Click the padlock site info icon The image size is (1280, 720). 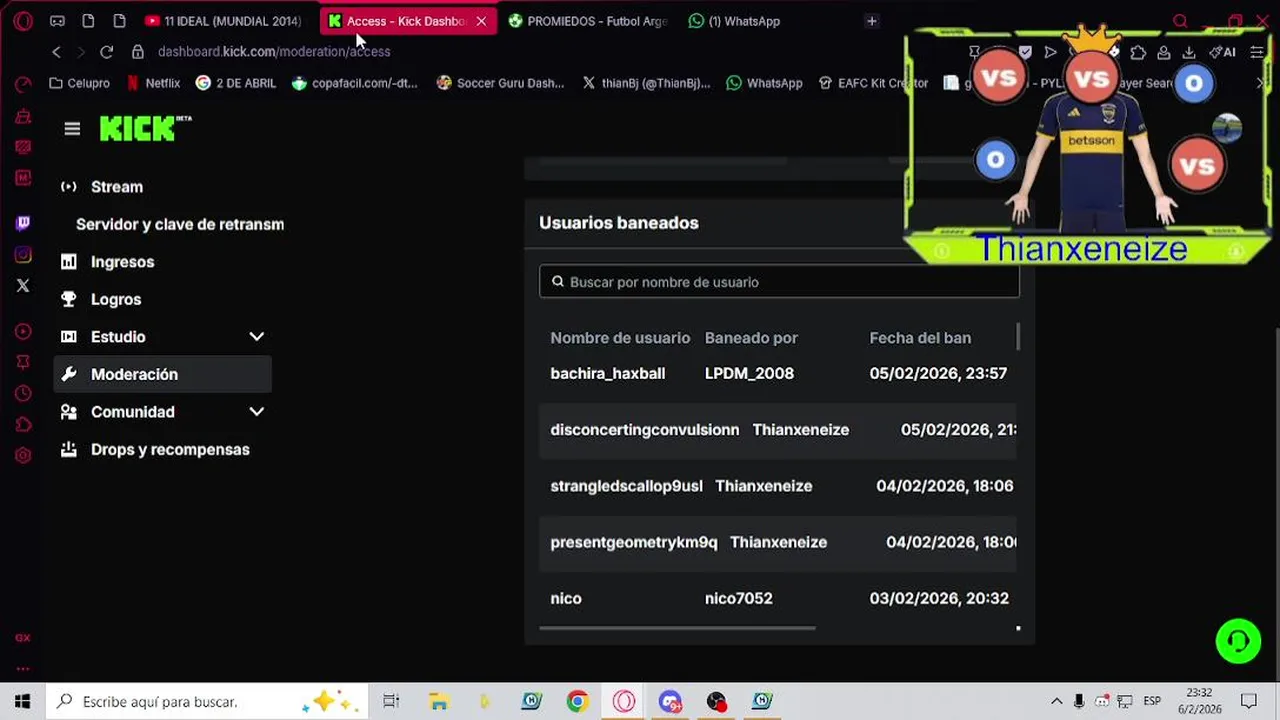coord(138,52)
